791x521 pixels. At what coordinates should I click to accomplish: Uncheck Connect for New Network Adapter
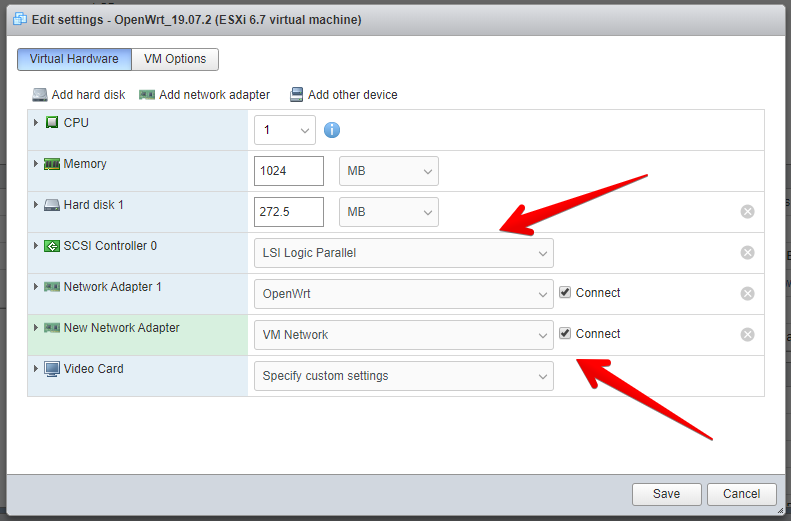[565, 334]
